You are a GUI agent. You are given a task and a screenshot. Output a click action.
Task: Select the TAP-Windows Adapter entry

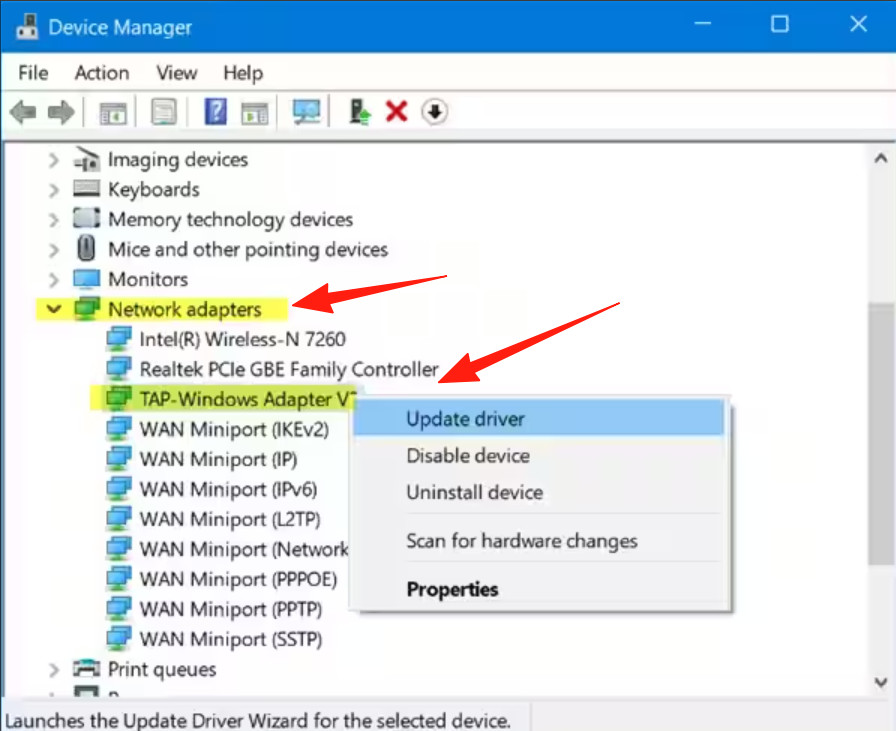point(247,399)
